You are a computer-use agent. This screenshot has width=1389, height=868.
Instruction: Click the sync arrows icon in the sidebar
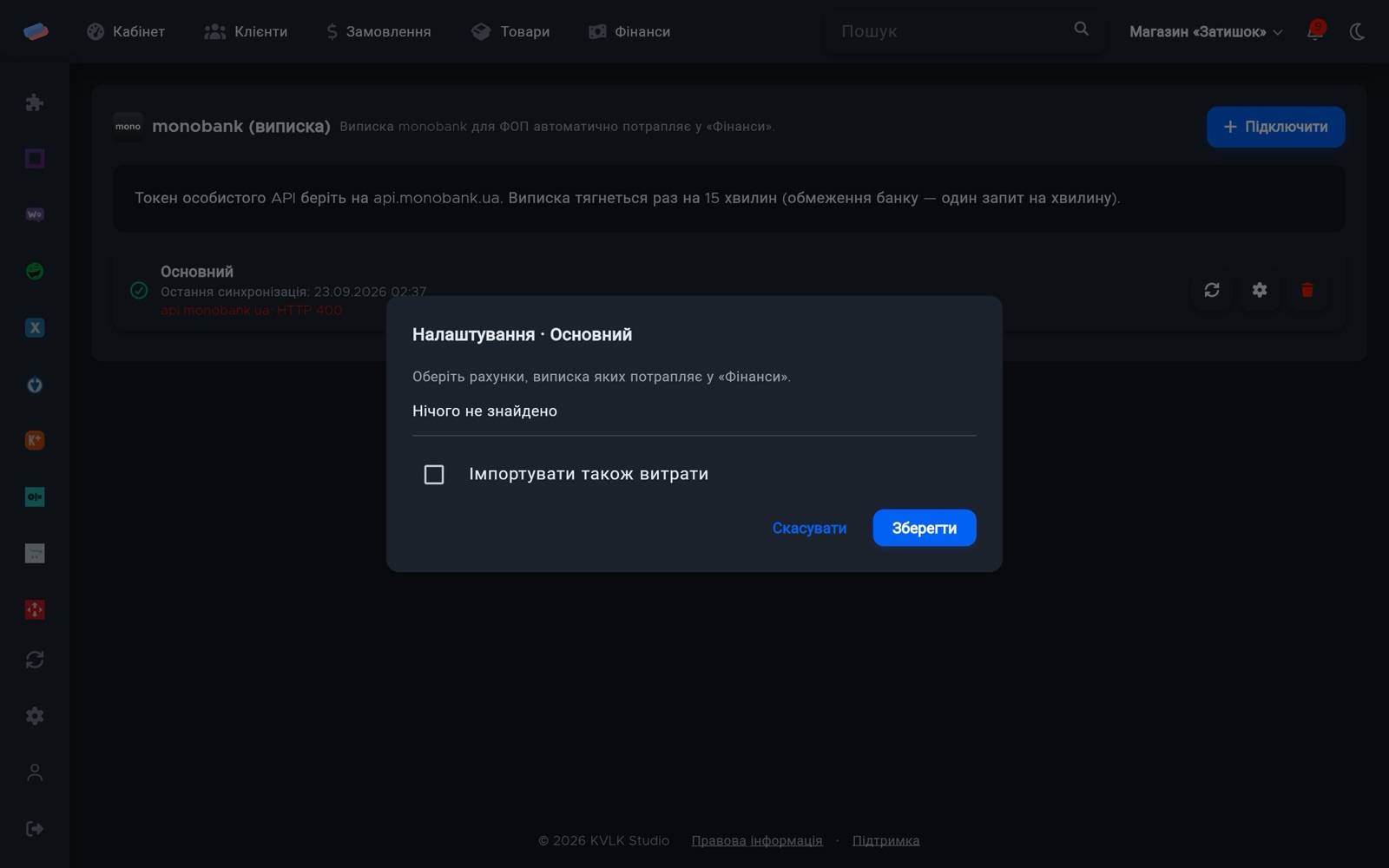pos(35,660)
